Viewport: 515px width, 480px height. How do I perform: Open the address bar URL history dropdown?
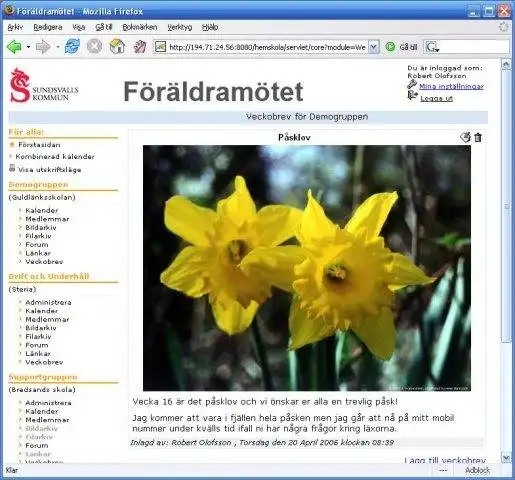tap(374, 47)
